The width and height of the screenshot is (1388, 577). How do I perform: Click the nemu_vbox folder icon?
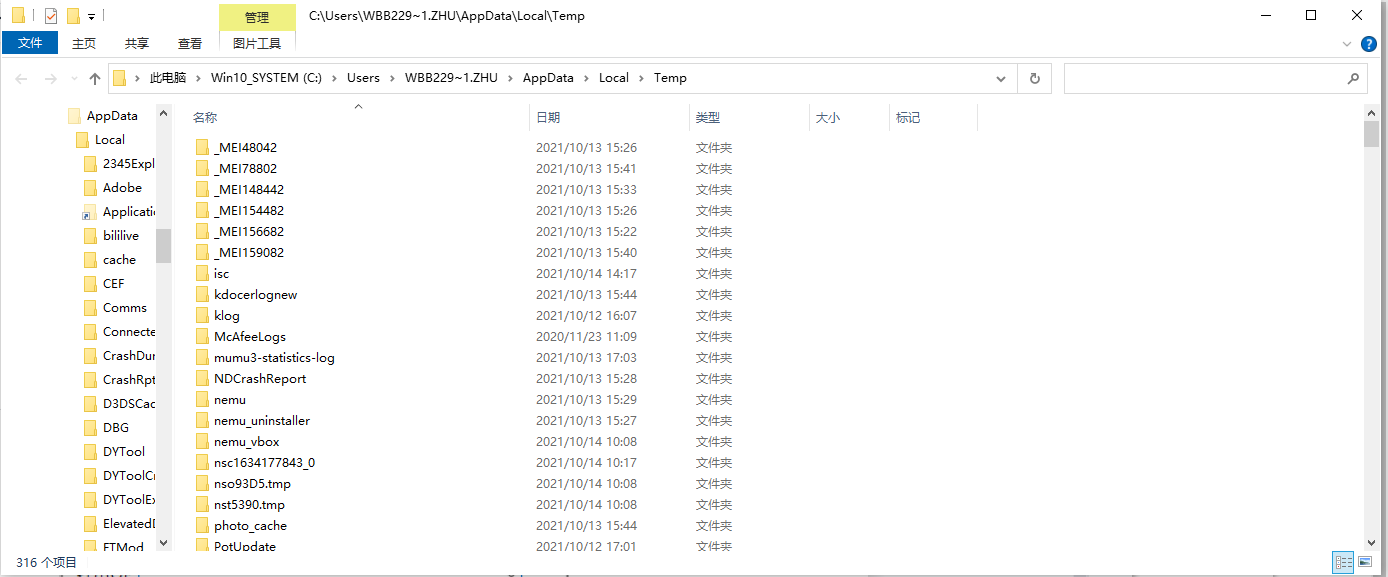[202, 442]
